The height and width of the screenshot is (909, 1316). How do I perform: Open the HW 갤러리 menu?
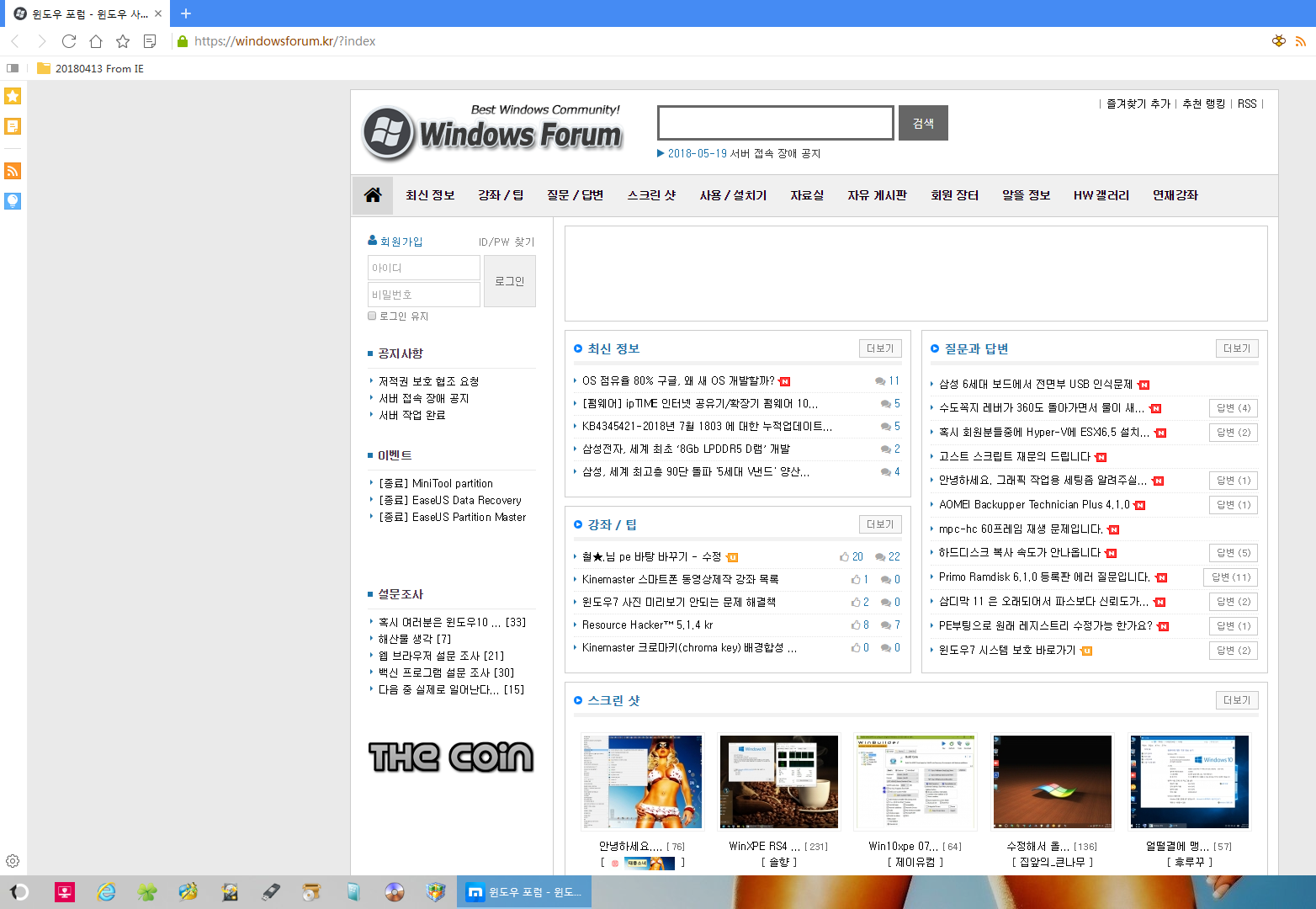1101,195
